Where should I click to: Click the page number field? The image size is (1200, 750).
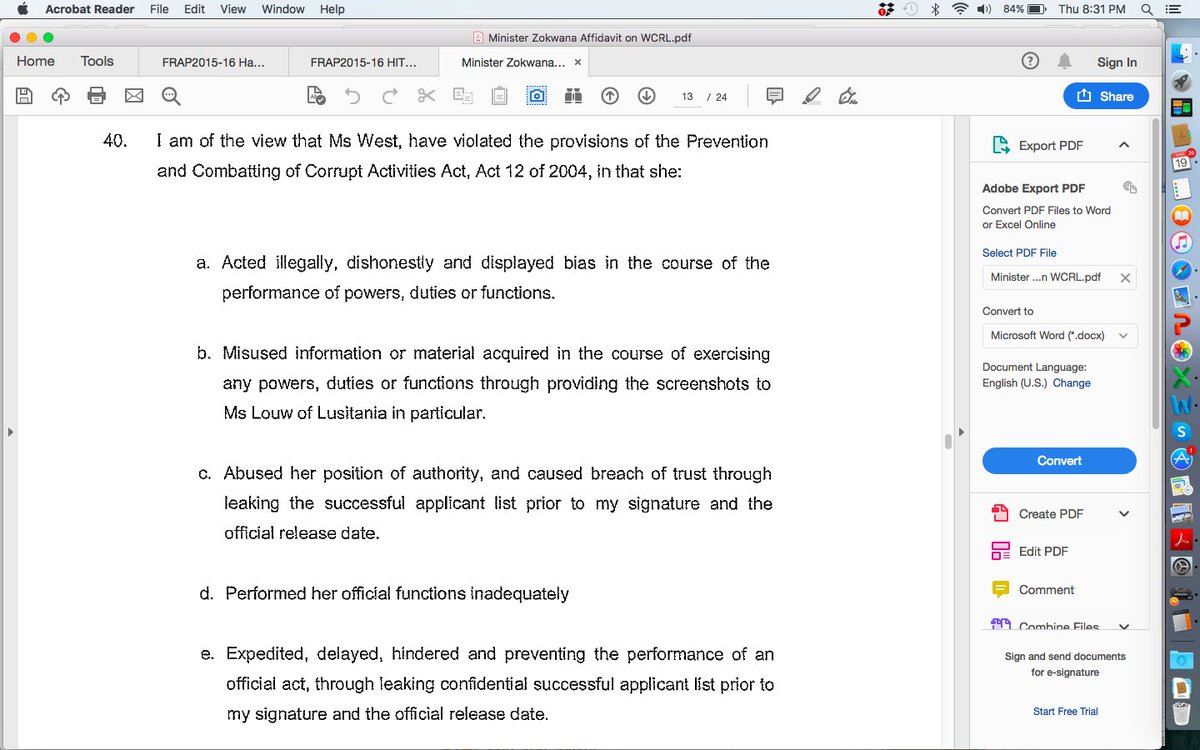tap(687, 97)
